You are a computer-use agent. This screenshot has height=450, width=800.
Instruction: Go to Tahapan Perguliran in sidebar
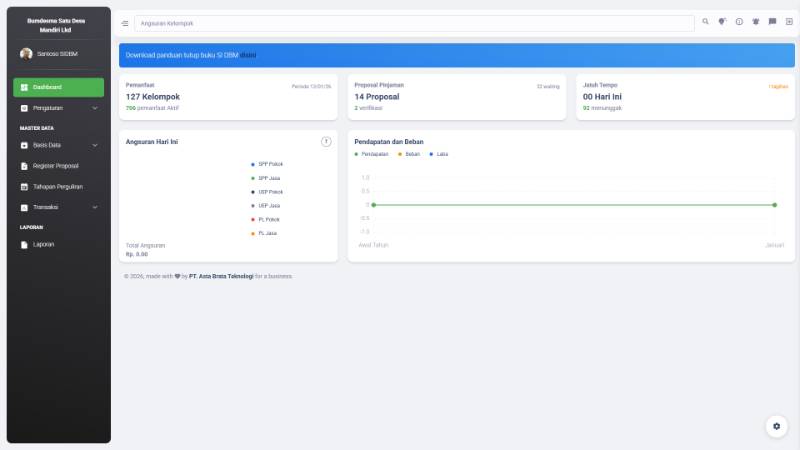point(57,187)
